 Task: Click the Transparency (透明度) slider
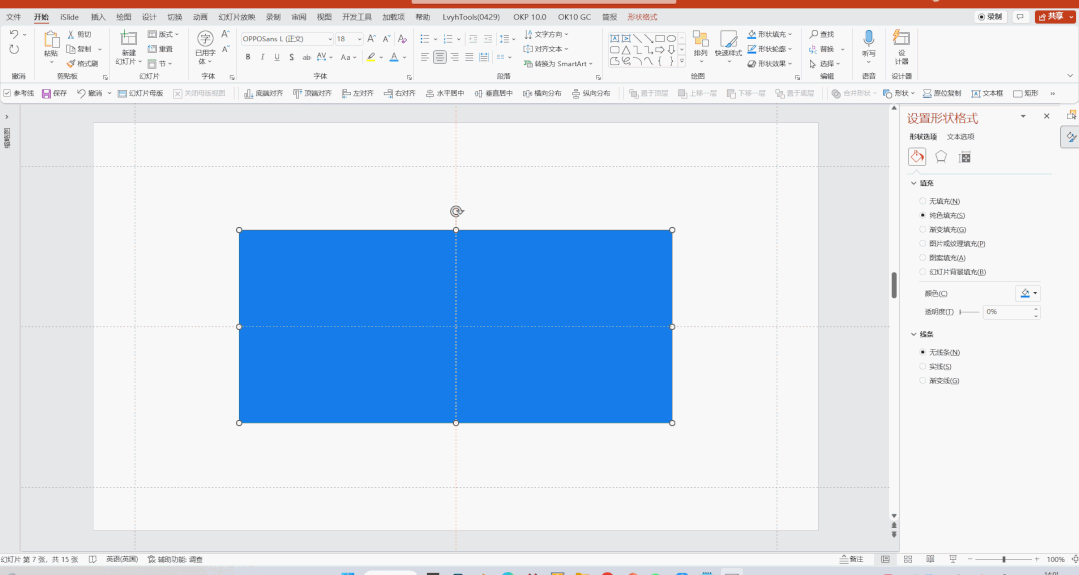tap(969, 312)
